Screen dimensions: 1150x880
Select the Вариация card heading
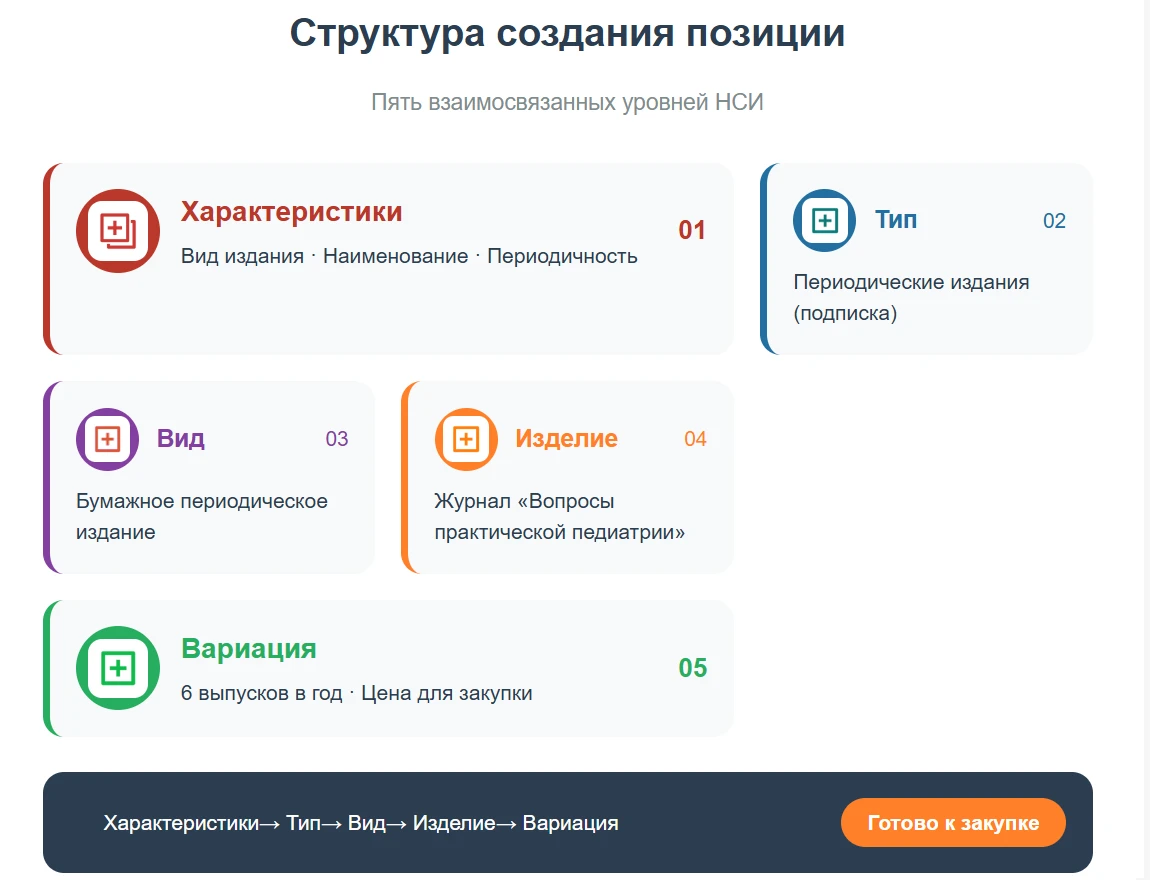[249, 648]
